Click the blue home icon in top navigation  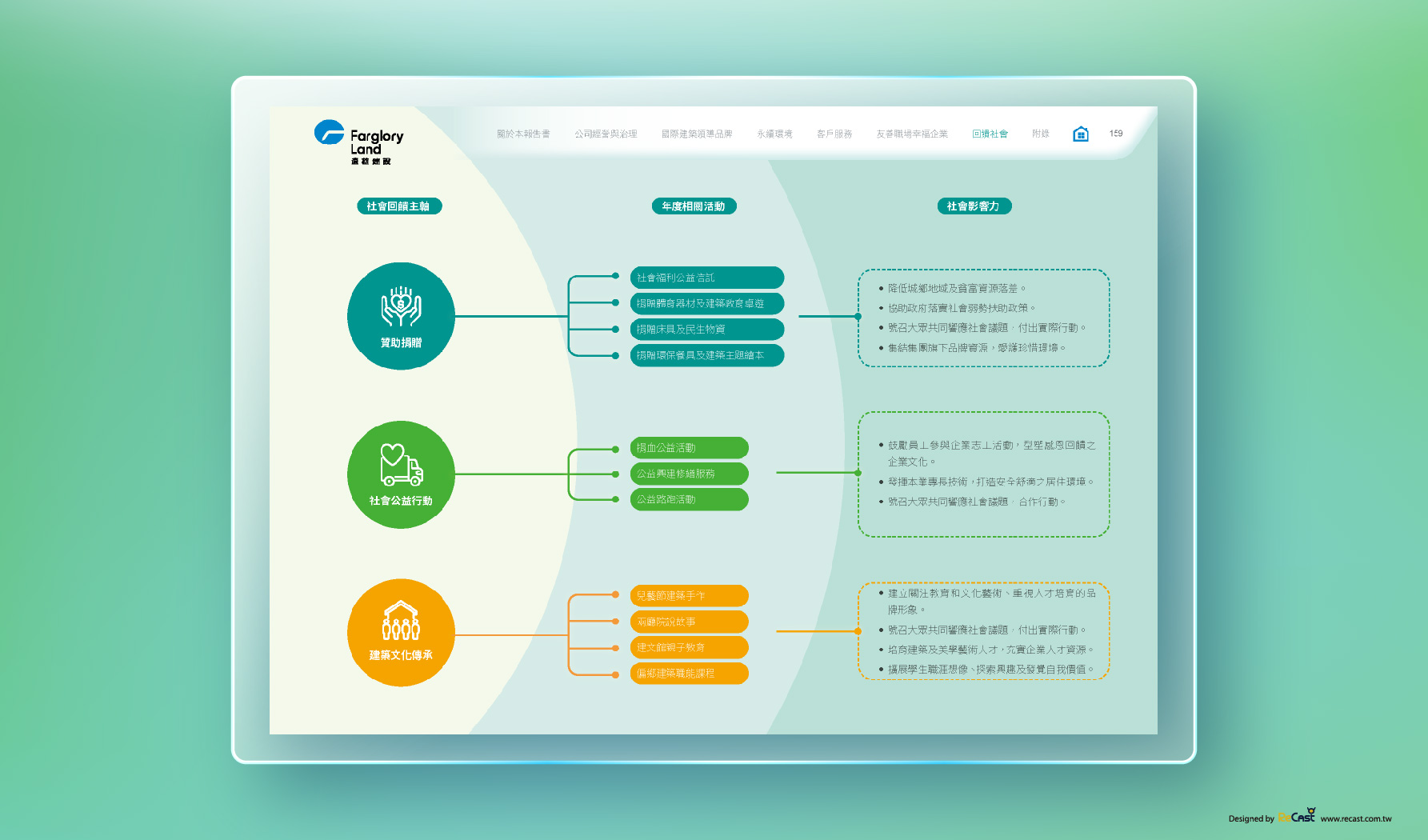pyautogui.click(x=1080, y=134)
